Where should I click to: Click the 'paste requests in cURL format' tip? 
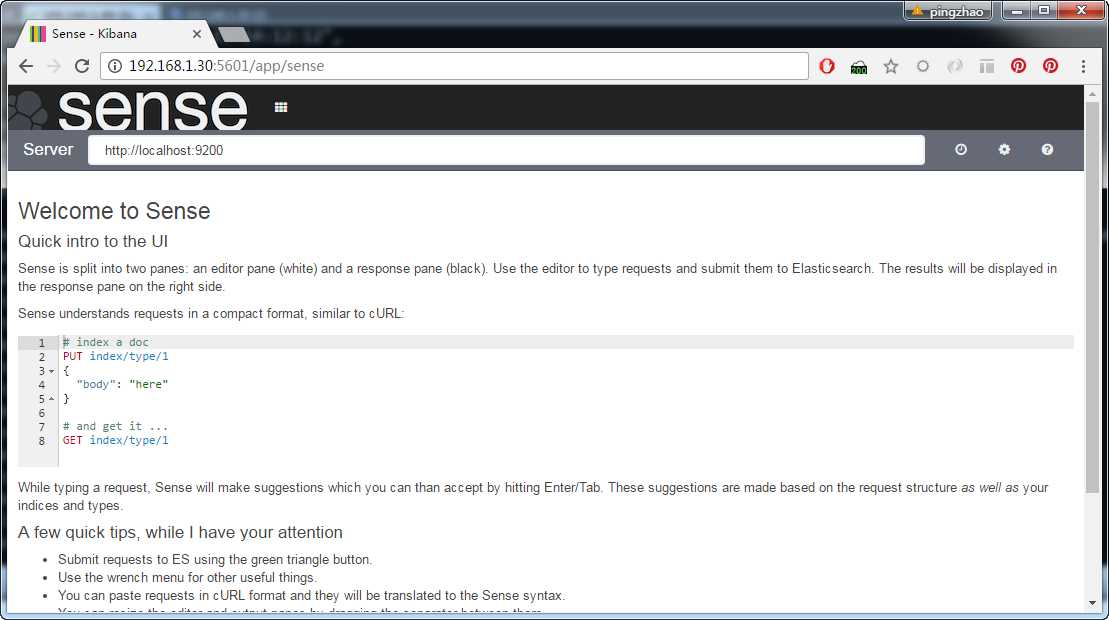pyautogui.click(x=312, y=595)
